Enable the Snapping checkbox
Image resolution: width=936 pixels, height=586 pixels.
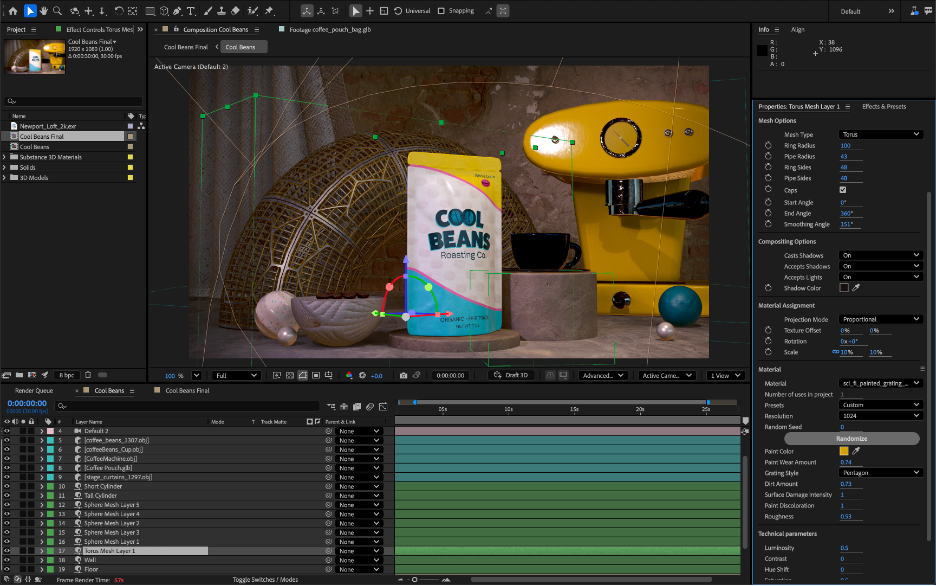point(442,11)
